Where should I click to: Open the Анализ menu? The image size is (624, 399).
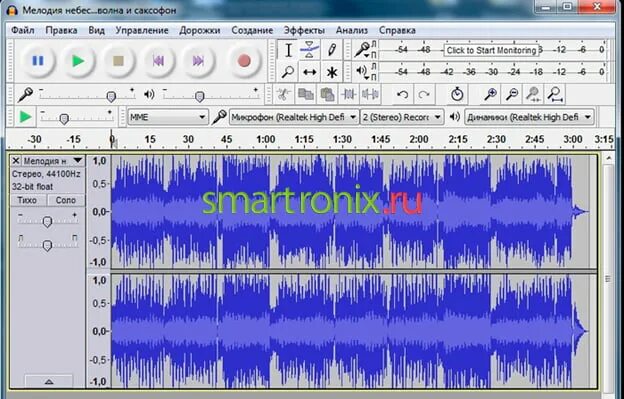(x=352, y=30)
